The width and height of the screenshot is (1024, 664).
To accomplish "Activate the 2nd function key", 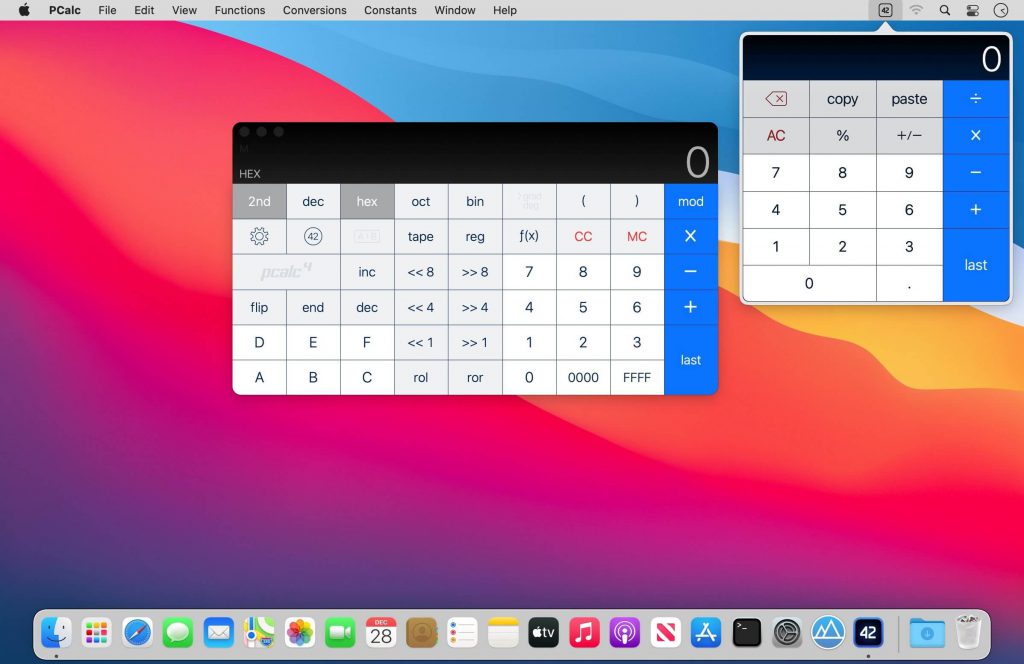I will (x=259, y=201).
